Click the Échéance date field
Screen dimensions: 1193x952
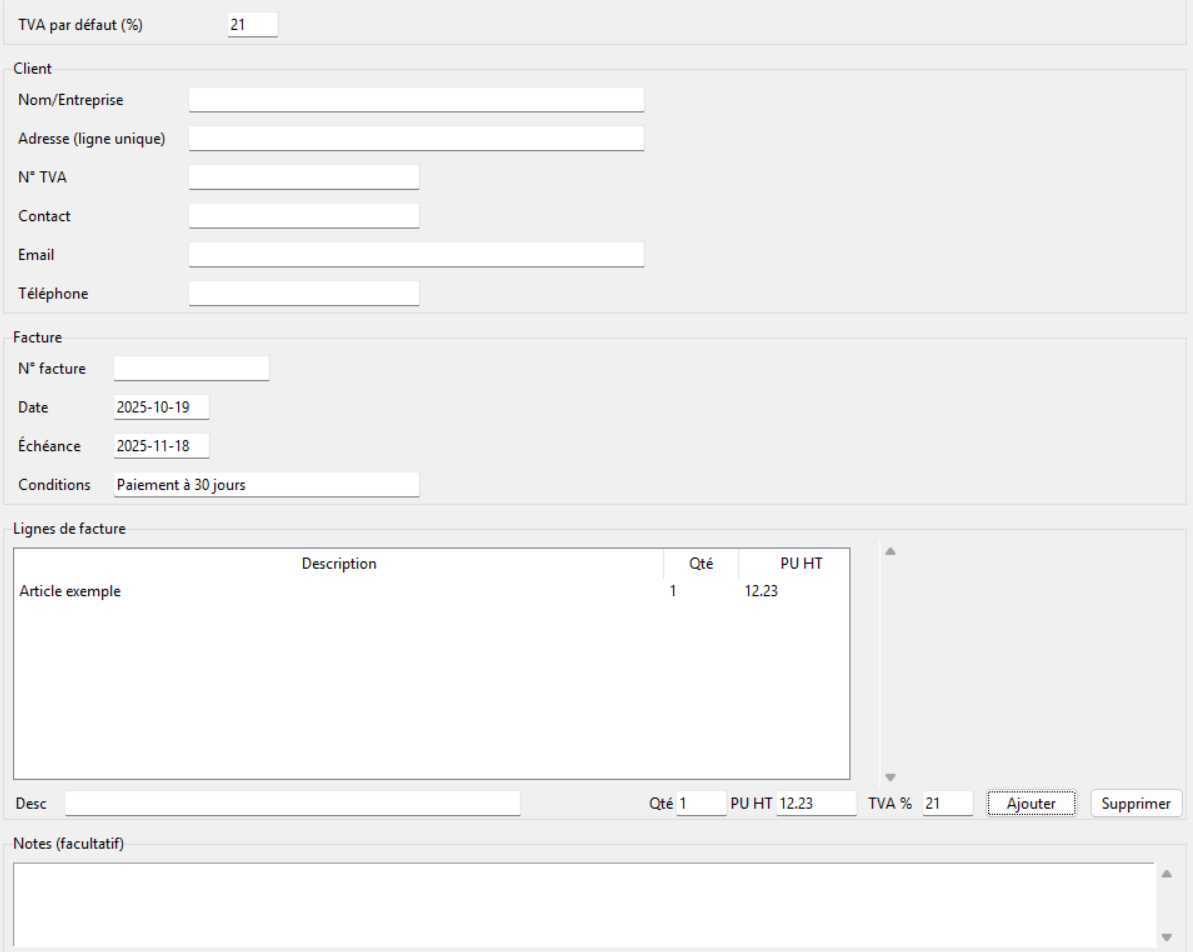coord(162,446)
